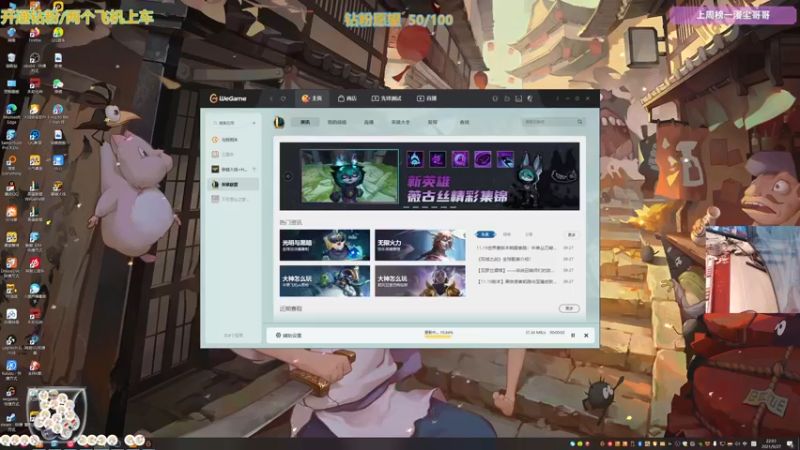Viewport: 800px width, 450px height.
Task: Click 更多 button beside news filters
Action: click(x=571, y=235)
